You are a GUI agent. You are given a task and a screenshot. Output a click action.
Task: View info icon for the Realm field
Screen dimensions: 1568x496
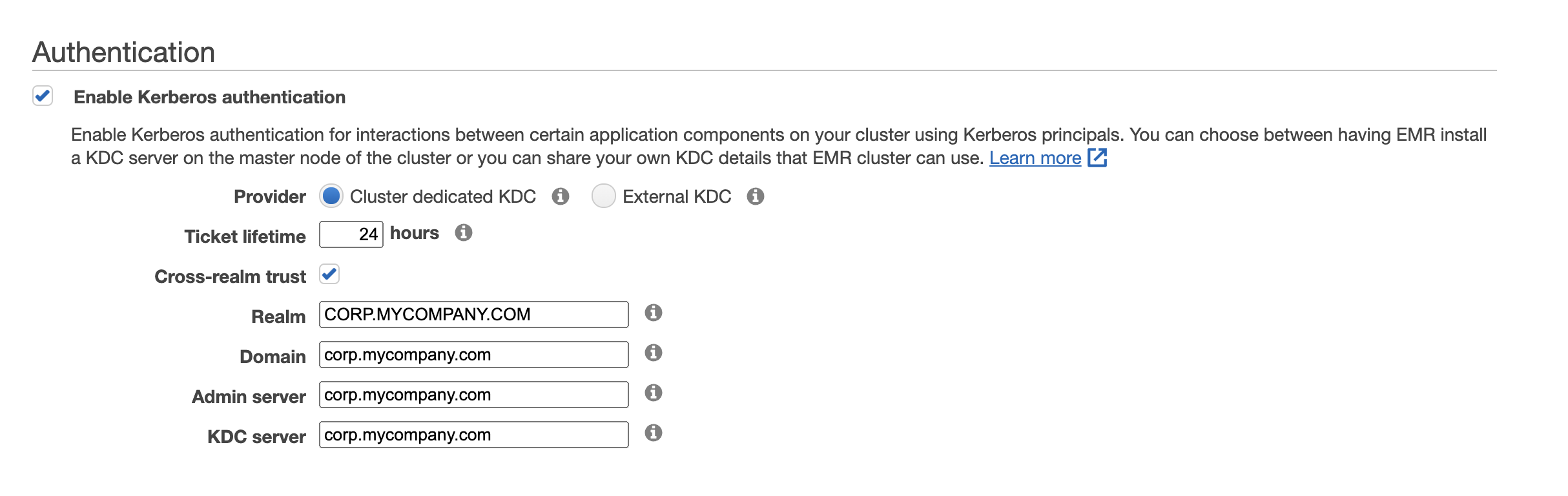click(x=654, y=313)
